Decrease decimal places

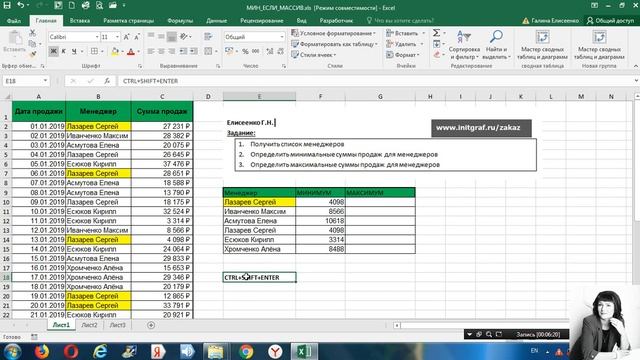(280, 51)
